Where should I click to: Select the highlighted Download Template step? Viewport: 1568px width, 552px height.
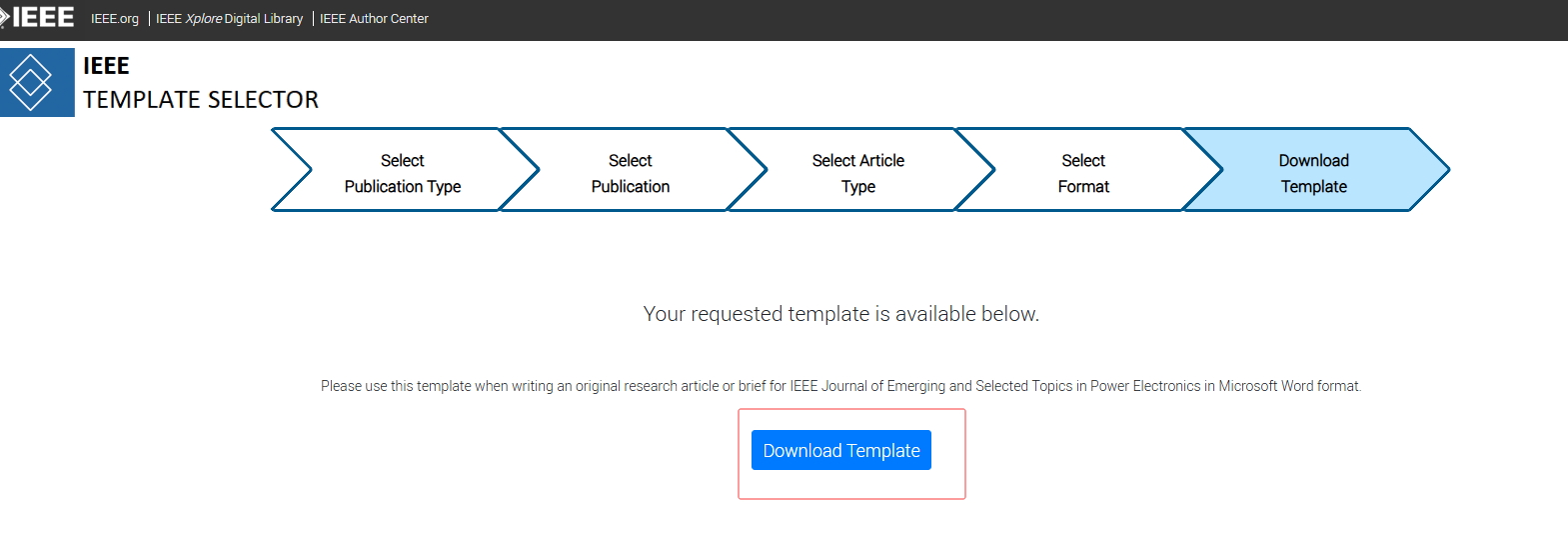click(x=1314, y=170)
